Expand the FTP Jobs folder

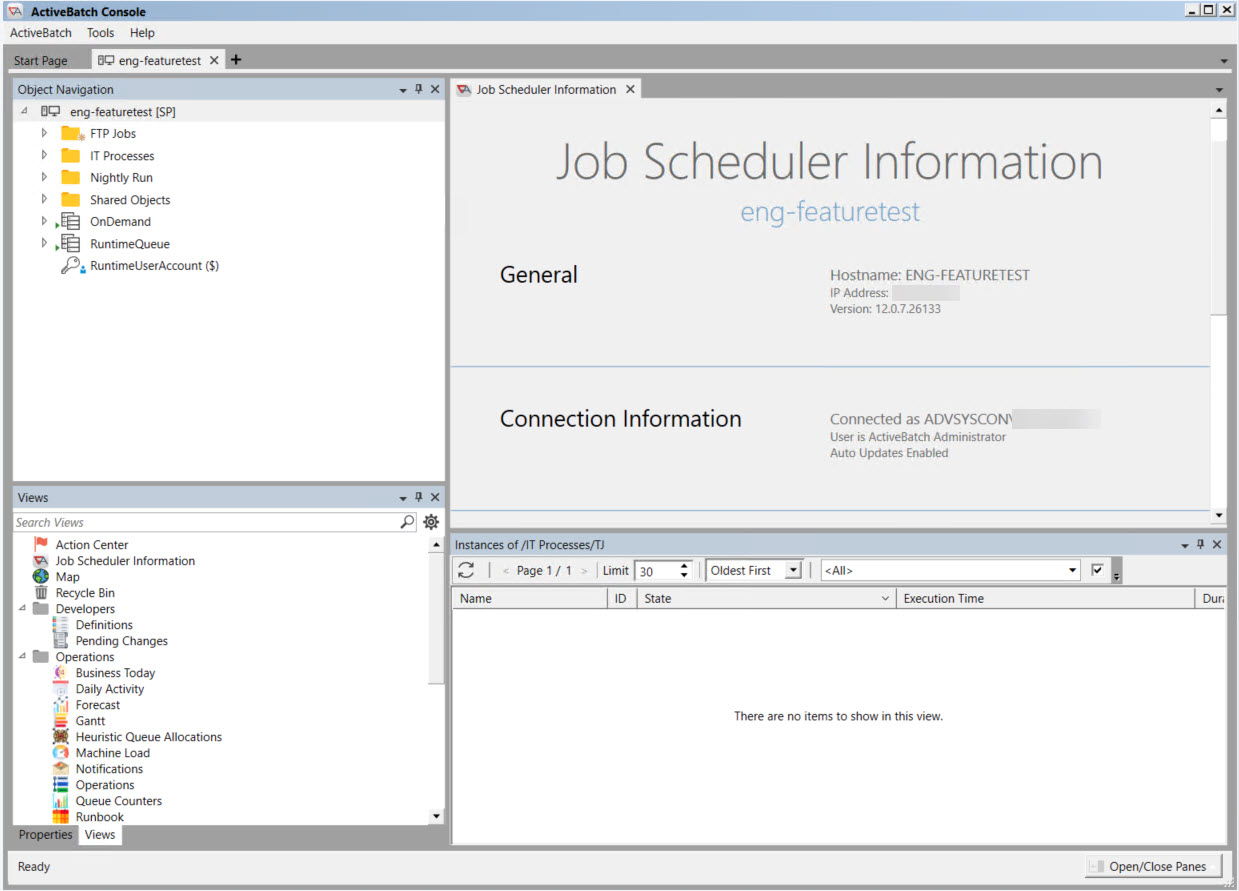44,133
